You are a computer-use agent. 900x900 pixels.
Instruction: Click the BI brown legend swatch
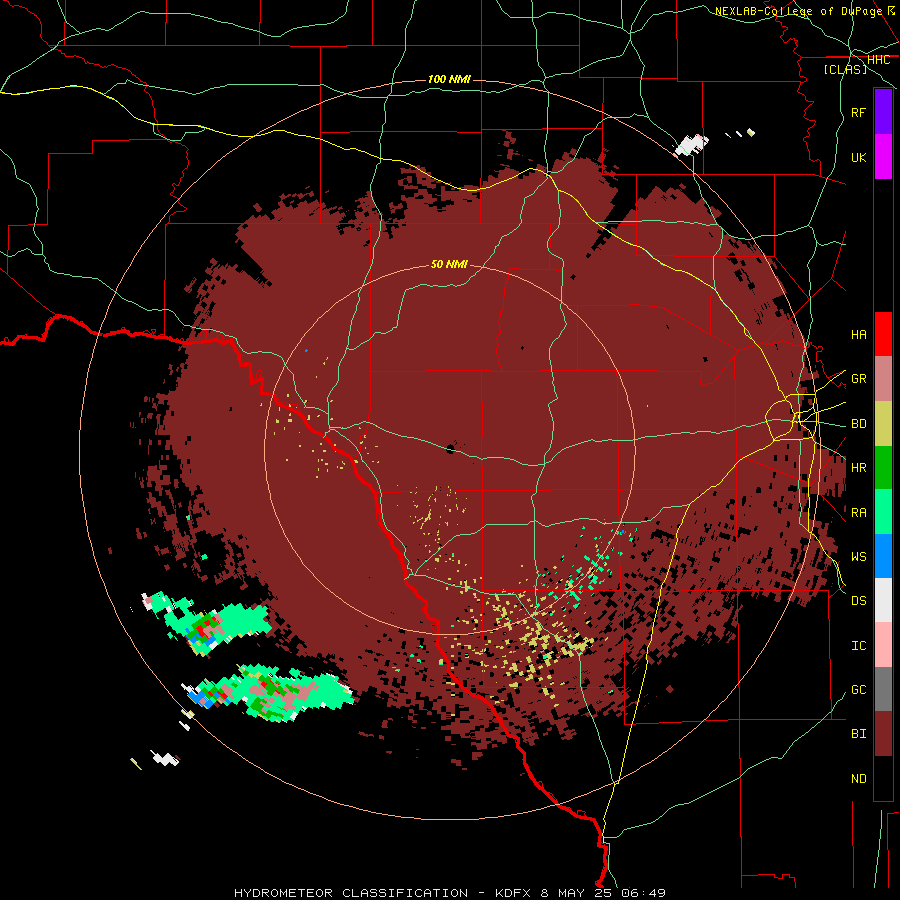click(x=883, y=734)
